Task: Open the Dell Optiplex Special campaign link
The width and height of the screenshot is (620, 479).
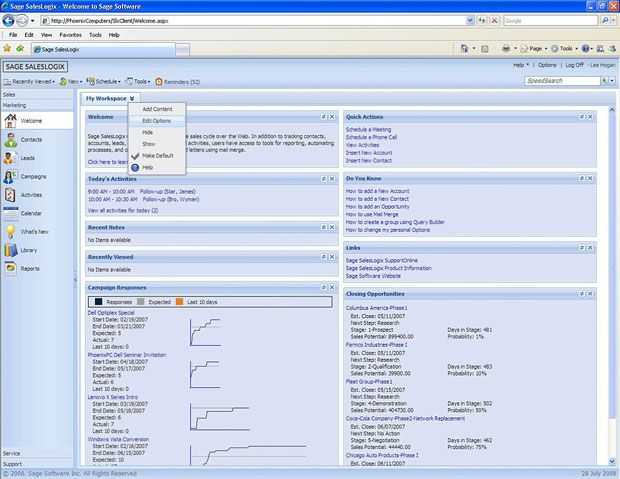Action: click(x=111, y=312)
